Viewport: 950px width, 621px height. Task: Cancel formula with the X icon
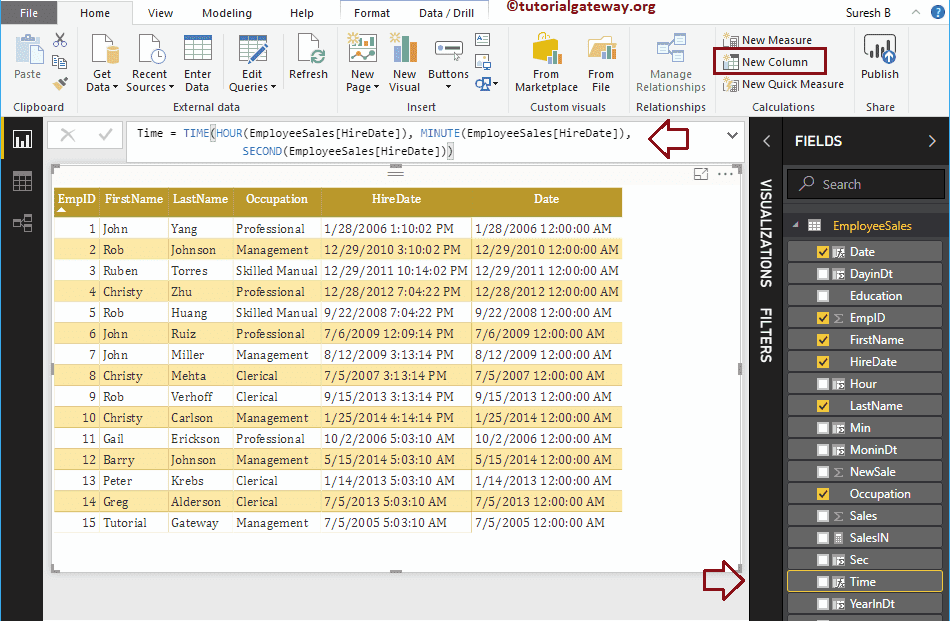(68, 134)
